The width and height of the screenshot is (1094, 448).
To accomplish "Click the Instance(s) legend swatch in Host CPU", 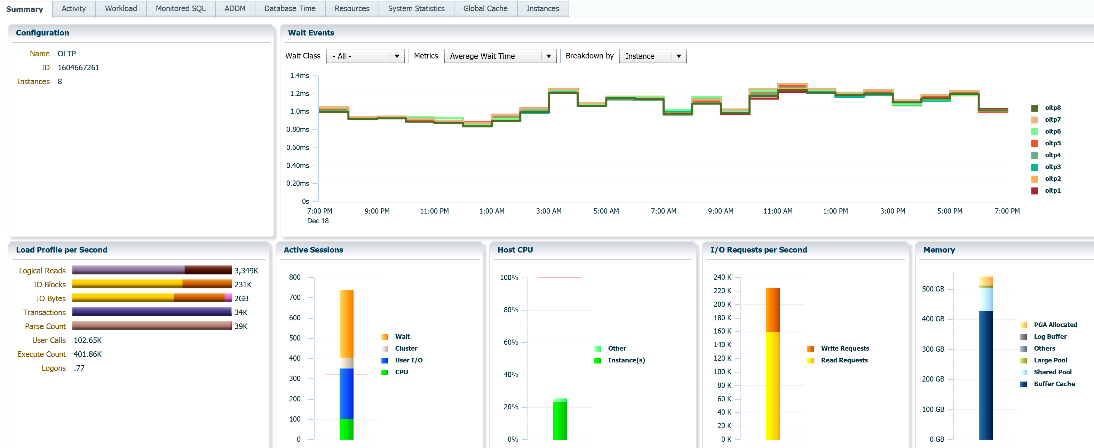I will click(598, 360).
